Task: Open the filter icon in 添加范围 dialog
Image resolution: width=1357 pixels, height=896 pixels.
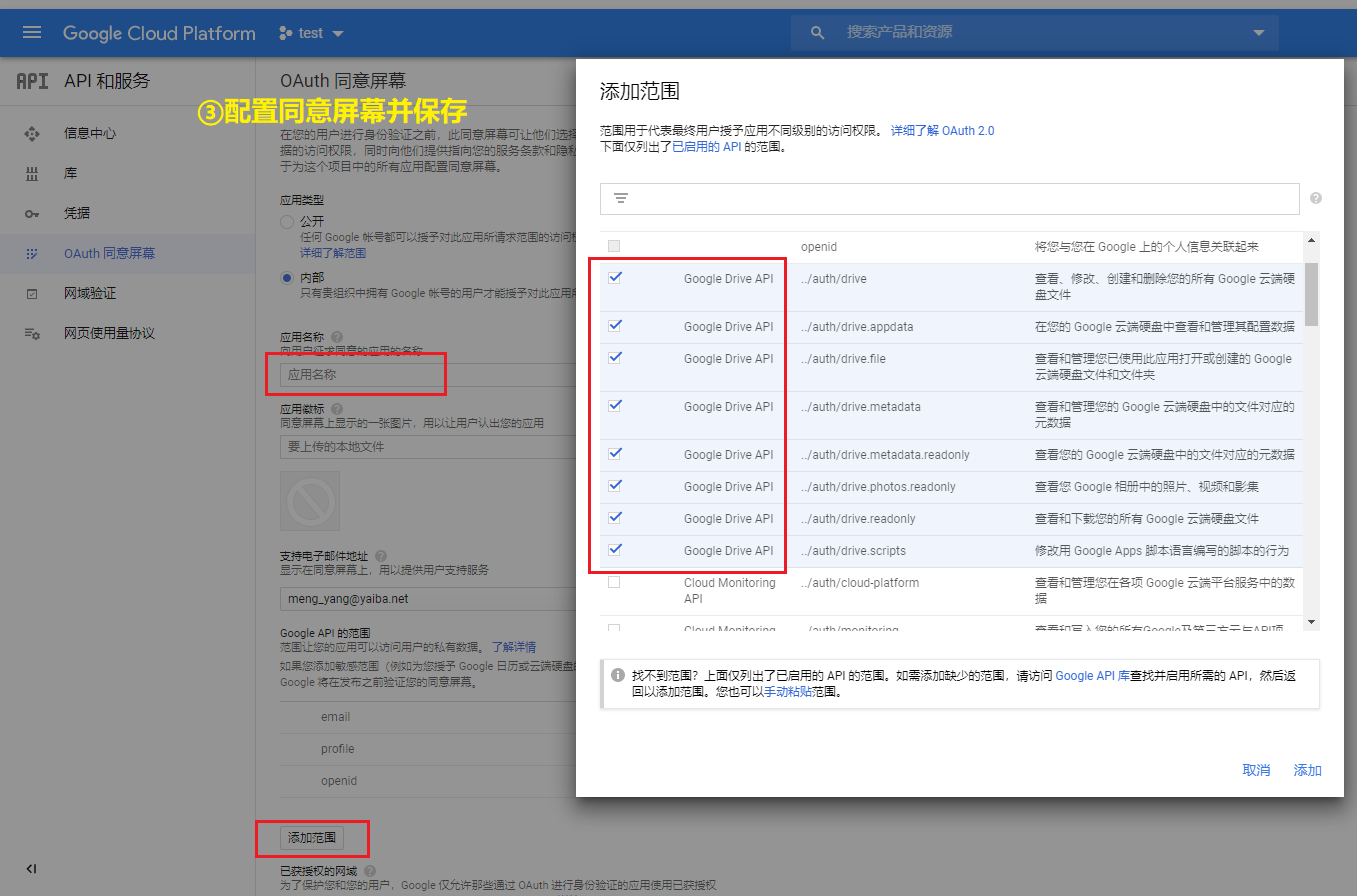Action: [x=620, y=198]
